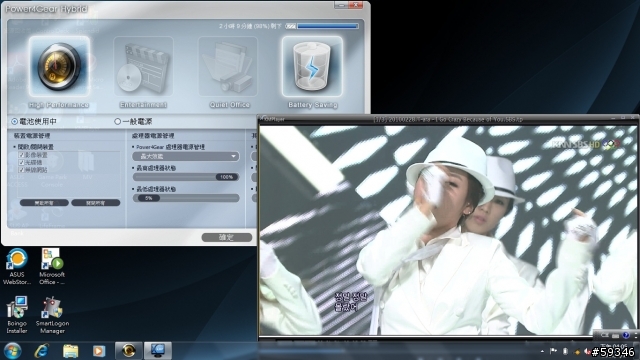
Task: Toggle the 無線網路 wireless network checkbox
Action: (22, 170)
